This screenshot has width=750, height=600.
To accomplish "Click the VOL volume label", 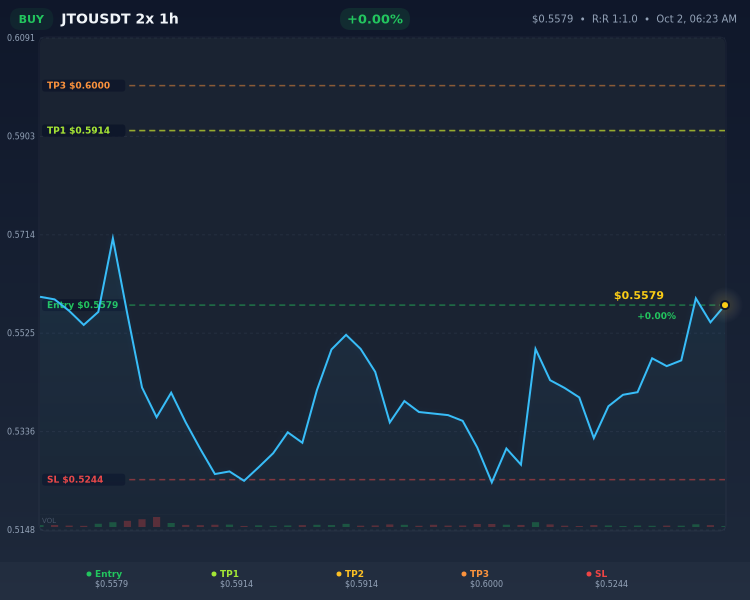I will point(49,521).
